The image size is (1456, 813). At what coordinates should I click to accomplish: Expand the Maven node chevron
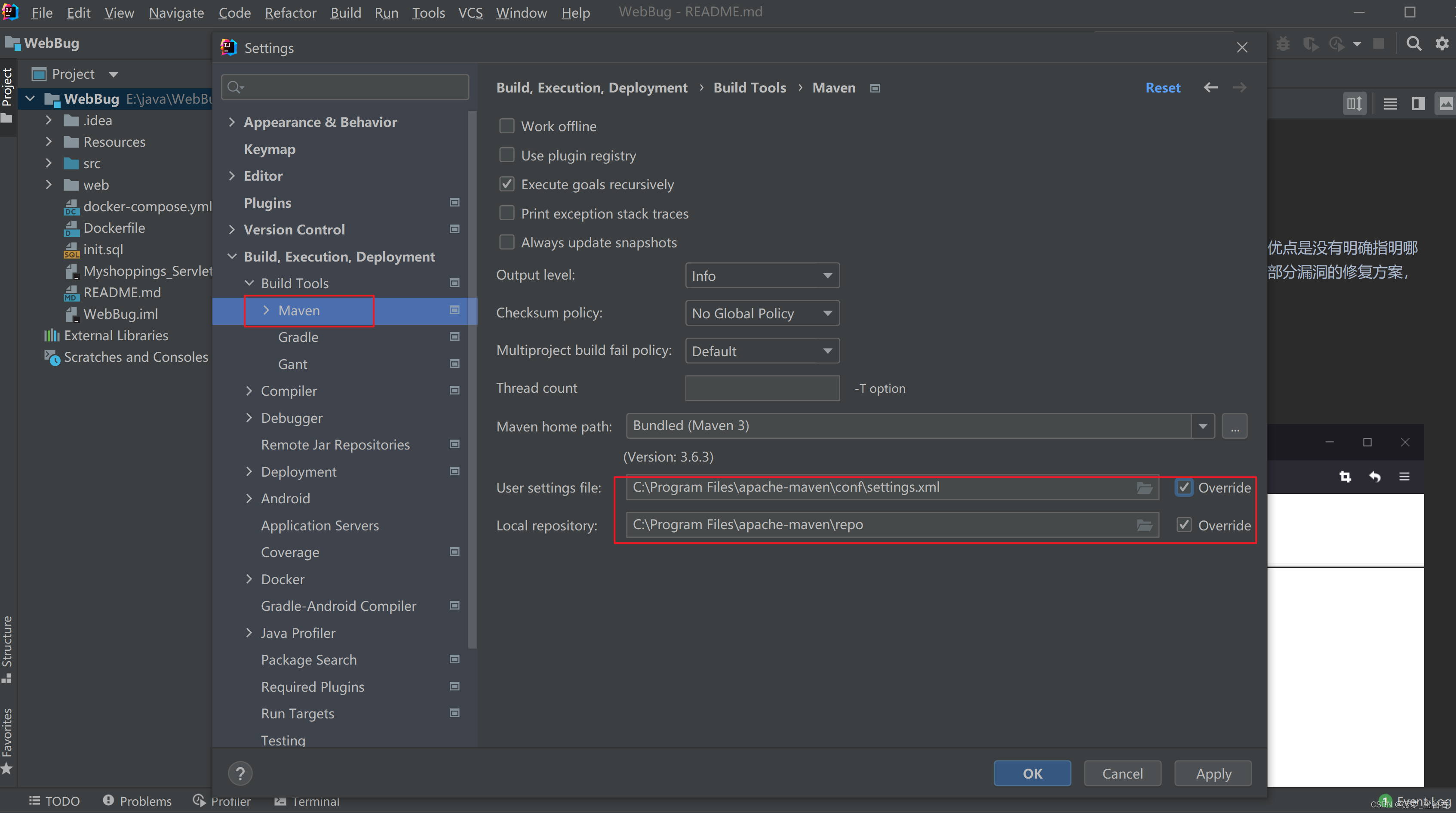(266, 311)
